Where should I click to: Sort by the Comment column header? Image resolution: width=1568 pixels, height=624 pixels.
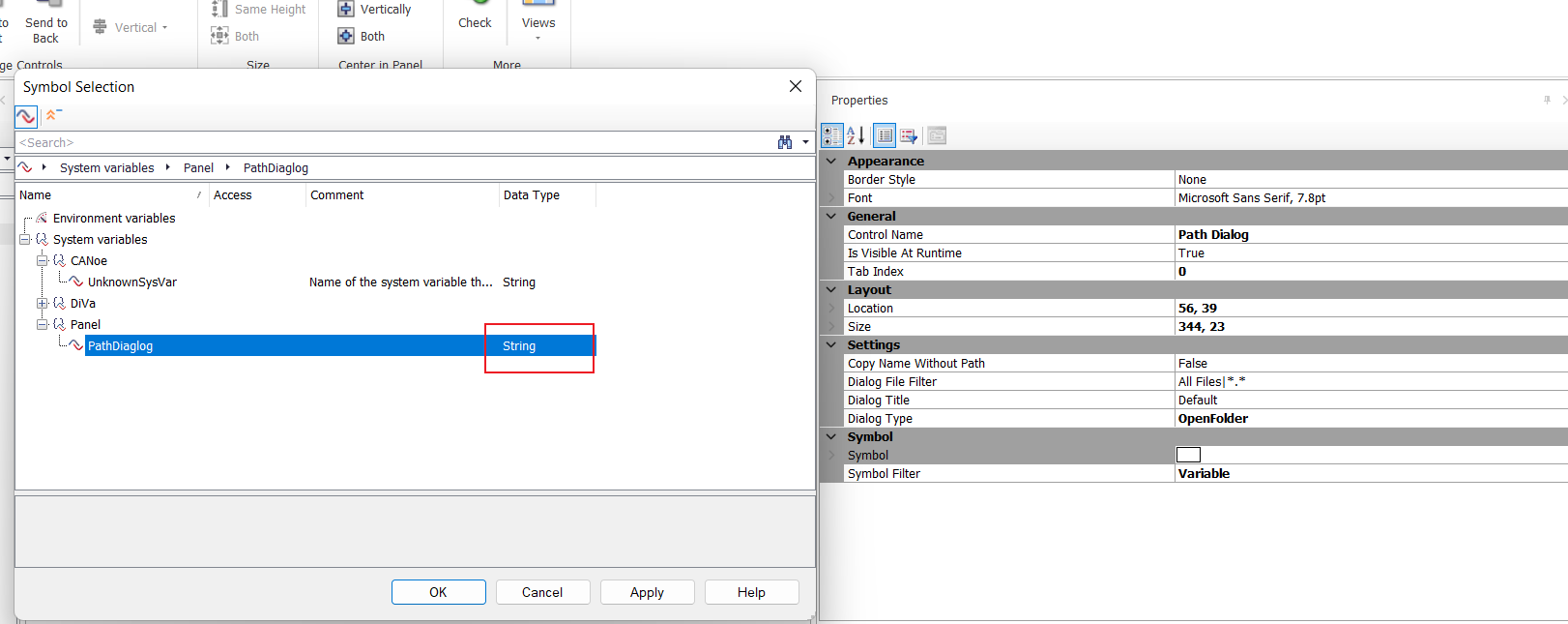pyautogui.click(x=402, y=194)
